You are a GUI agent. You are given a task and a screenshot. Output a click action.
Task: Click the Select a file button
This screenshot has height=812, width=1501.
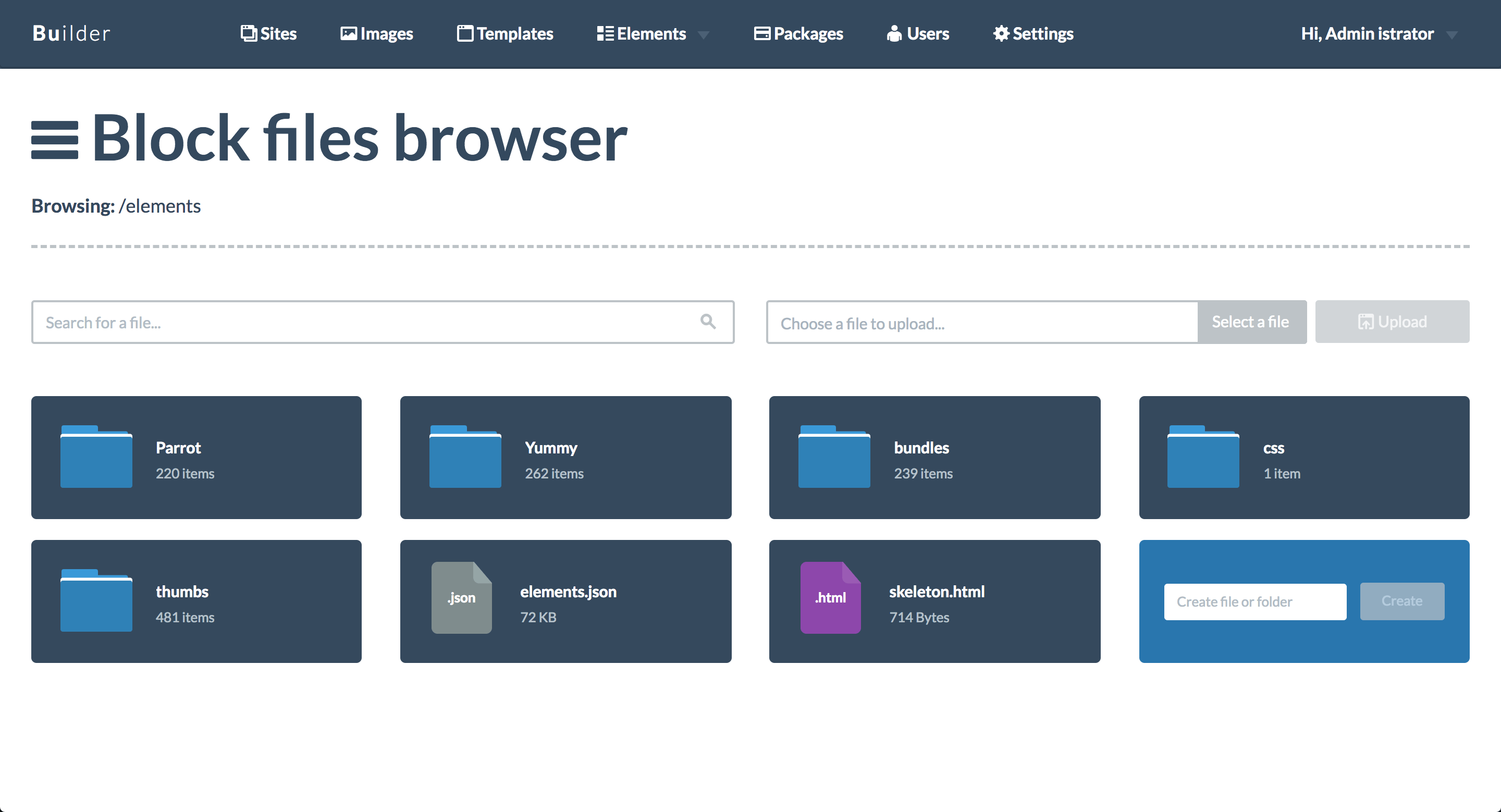click(1251, 322)
